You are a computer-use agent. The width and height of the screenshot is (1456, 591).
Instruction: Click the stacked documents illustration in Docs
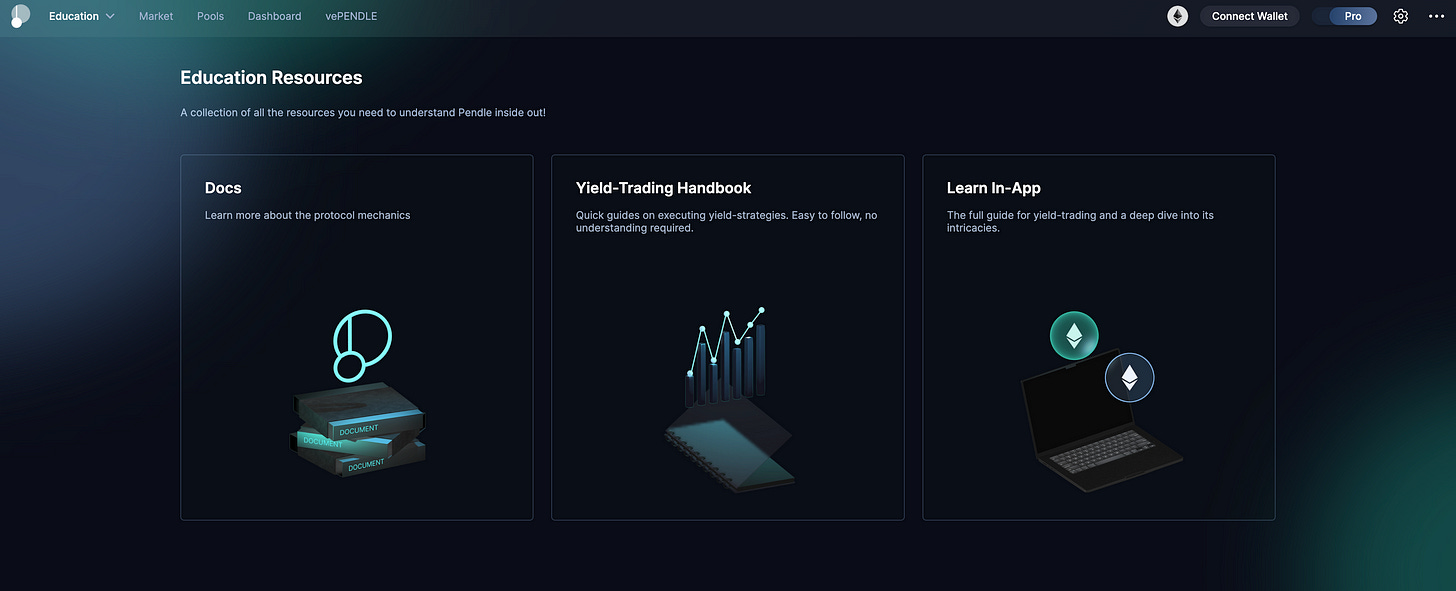pyautogui.click(x=359, y=432)
